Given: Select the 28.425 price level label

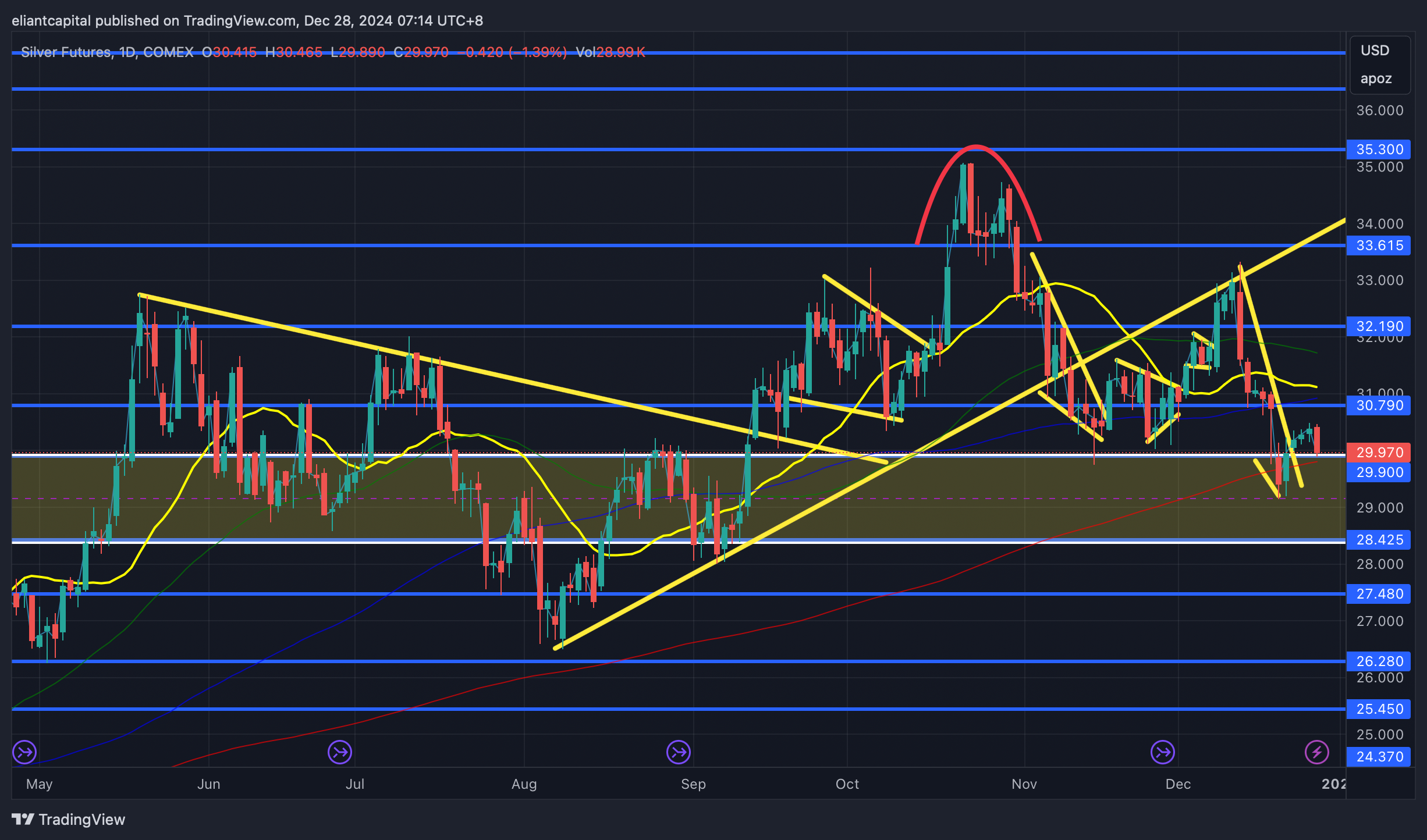Looking at the screenshot, I should coord(1379,540).
